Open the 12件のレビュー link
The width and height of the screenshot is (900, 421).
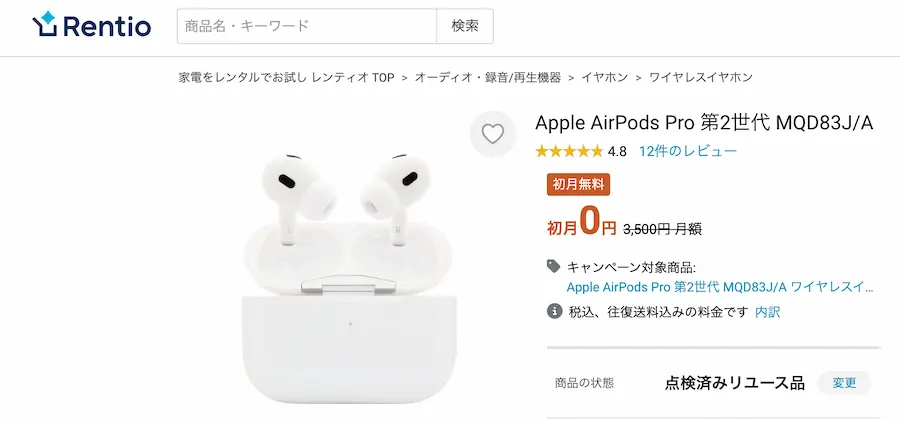pos(688,152)
